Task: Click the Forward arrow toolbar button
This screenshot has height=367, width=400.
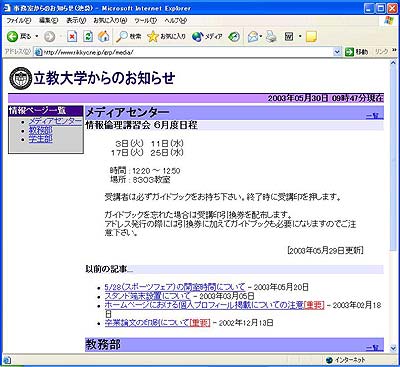Action: pyautogui.click(x=50, y=36)
